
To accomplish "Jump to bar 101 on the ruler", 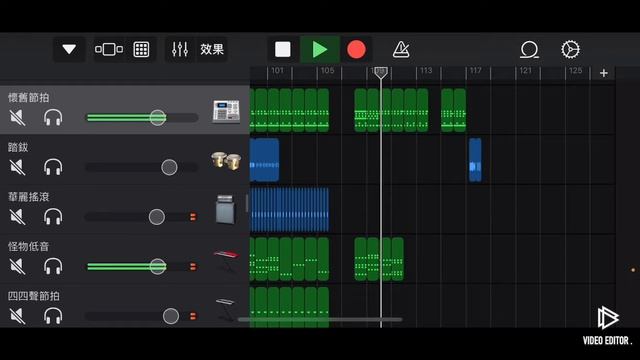I will (x=277, y=71).
